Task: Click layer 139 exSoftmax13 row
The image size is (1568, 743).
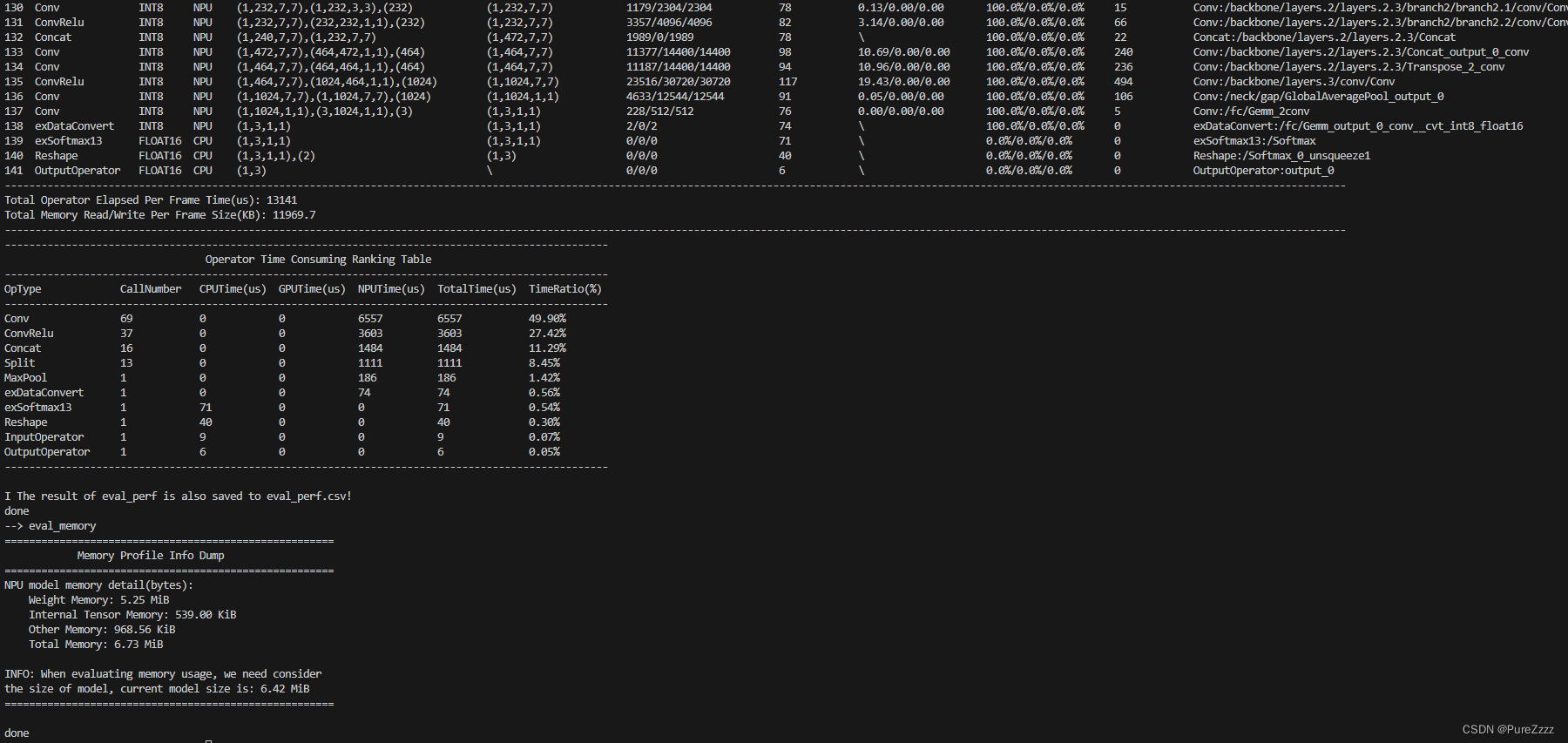Action: click(660, 140)
